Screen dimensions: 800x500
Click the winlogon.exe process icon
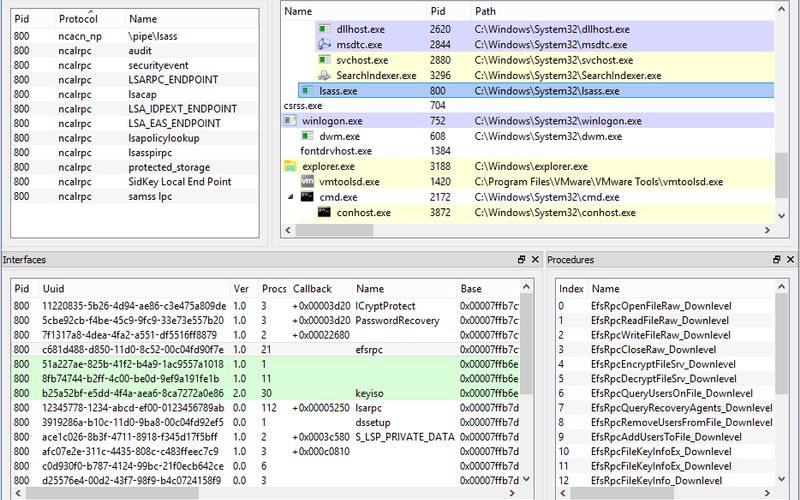point(290,121)
